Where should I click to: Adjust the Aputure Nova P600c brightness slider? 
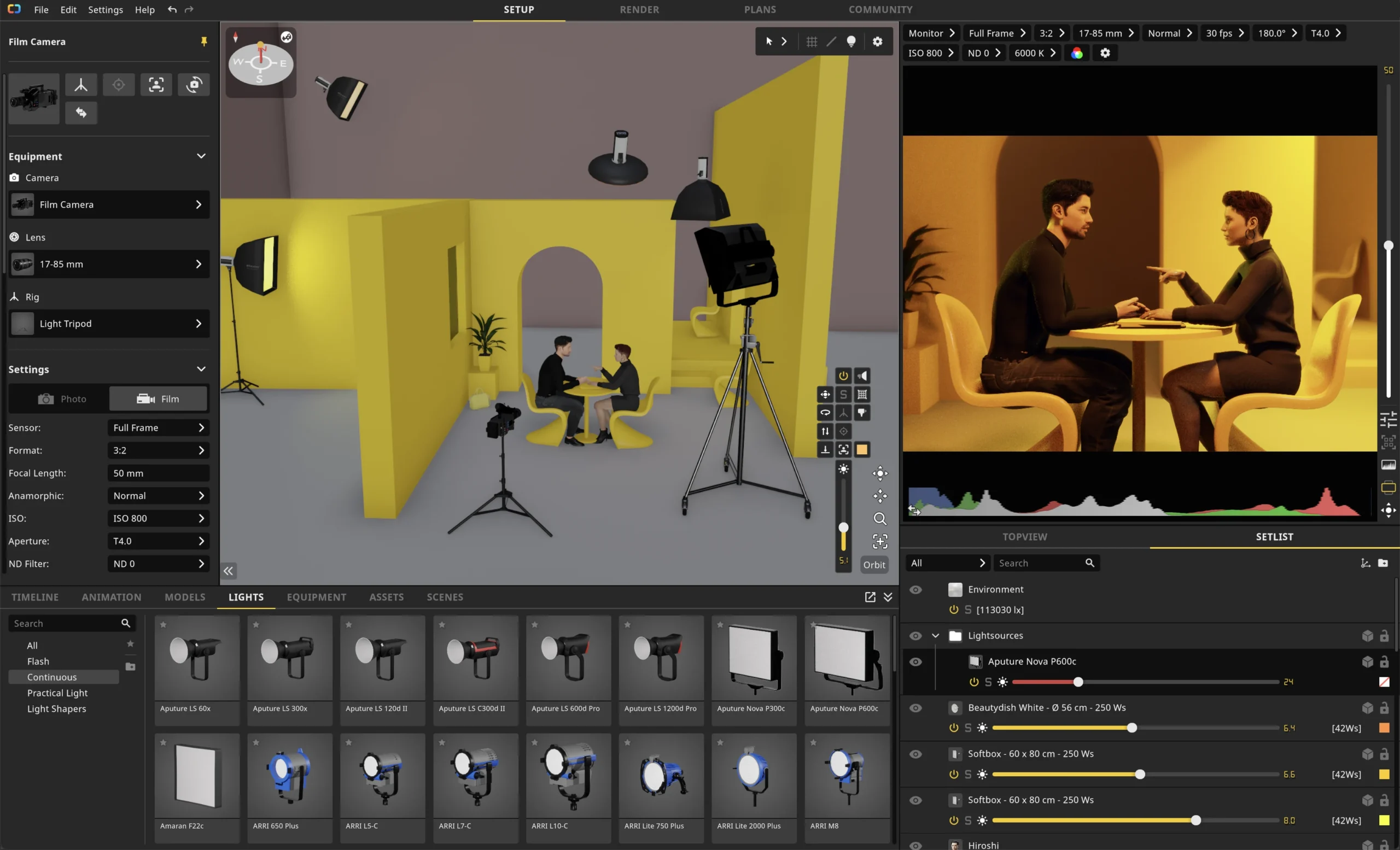click(1078, 682)
